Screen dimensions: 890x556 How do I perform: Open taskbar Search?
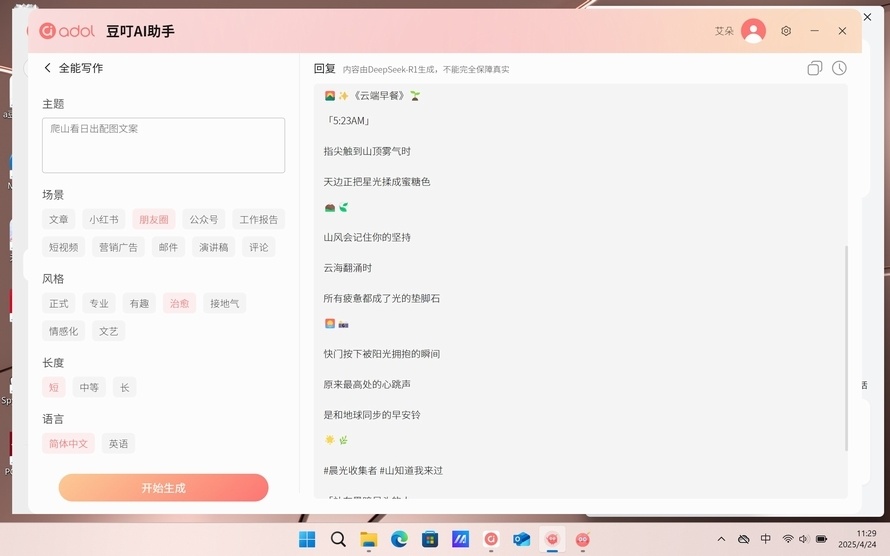point(338,539)
